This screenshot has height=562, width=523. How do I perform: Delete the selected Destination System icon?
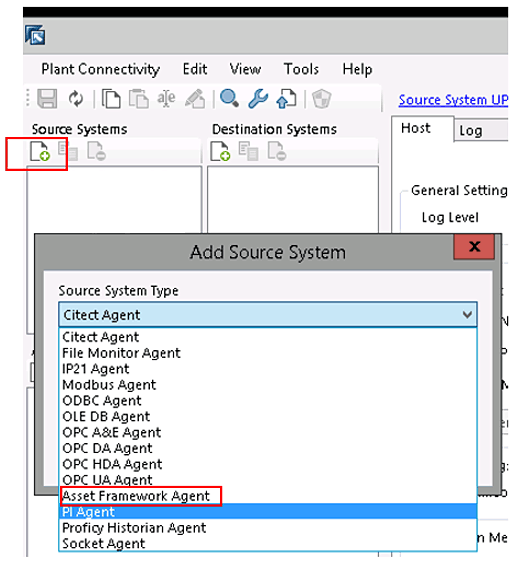pyautogui.click(x=277, y=151)
